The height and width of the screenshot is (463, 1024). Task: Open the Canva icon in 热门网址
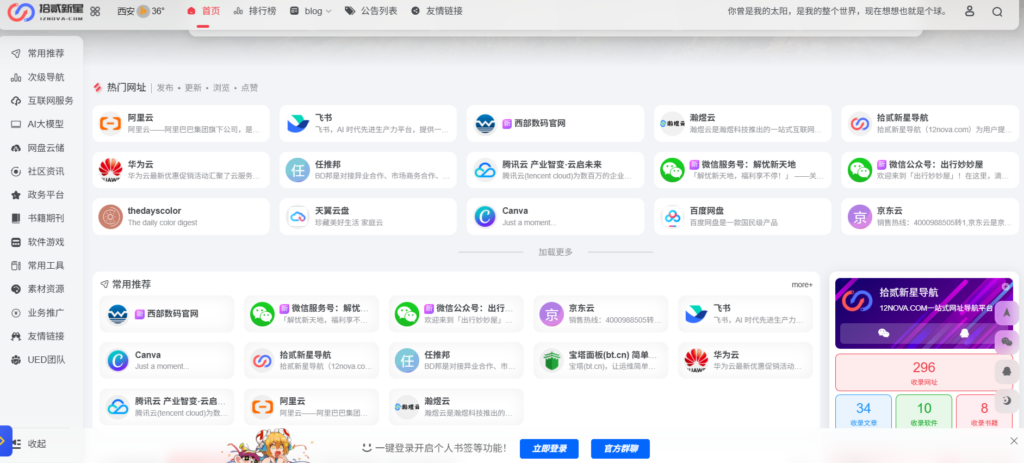coord(485,216)
